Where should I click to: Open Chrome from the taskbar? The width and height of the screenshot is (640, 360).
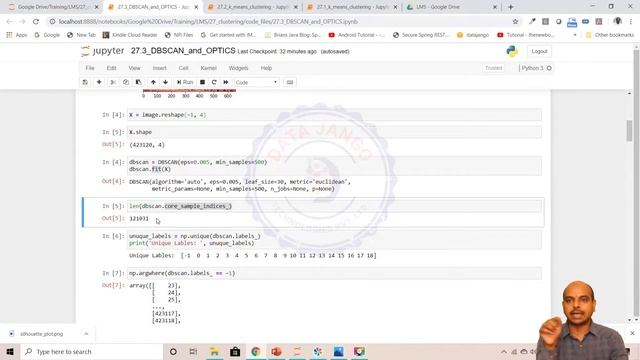(x=256, y=351)
